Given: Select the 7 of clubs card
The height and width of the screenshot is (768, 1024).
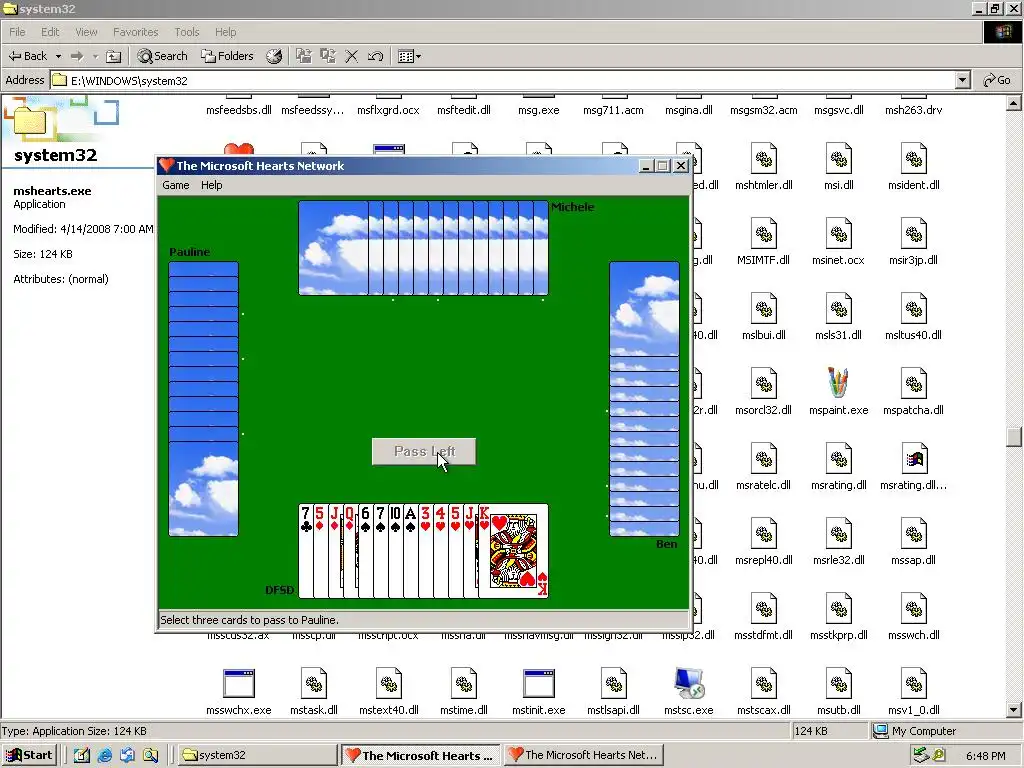Looking at the screenshot, I should pos(306,551).
